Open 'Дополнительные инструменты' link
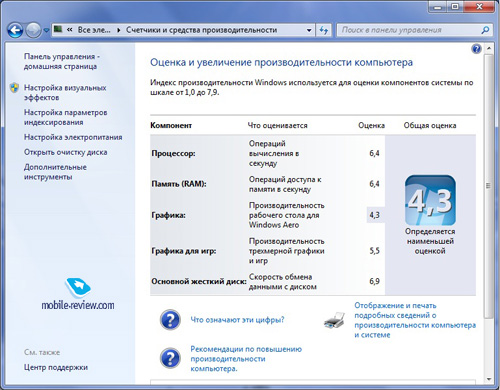 coord(55,172)
